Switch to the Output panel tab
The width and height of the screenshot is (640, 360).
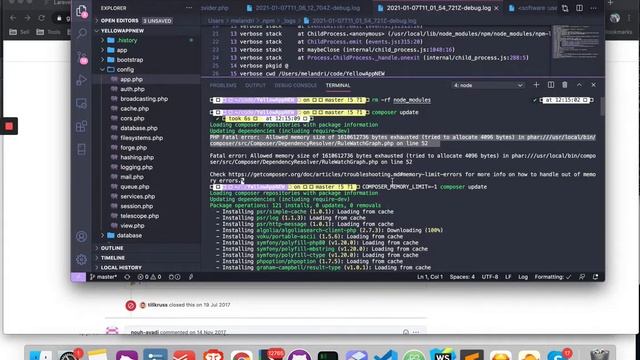pos(255,85)
